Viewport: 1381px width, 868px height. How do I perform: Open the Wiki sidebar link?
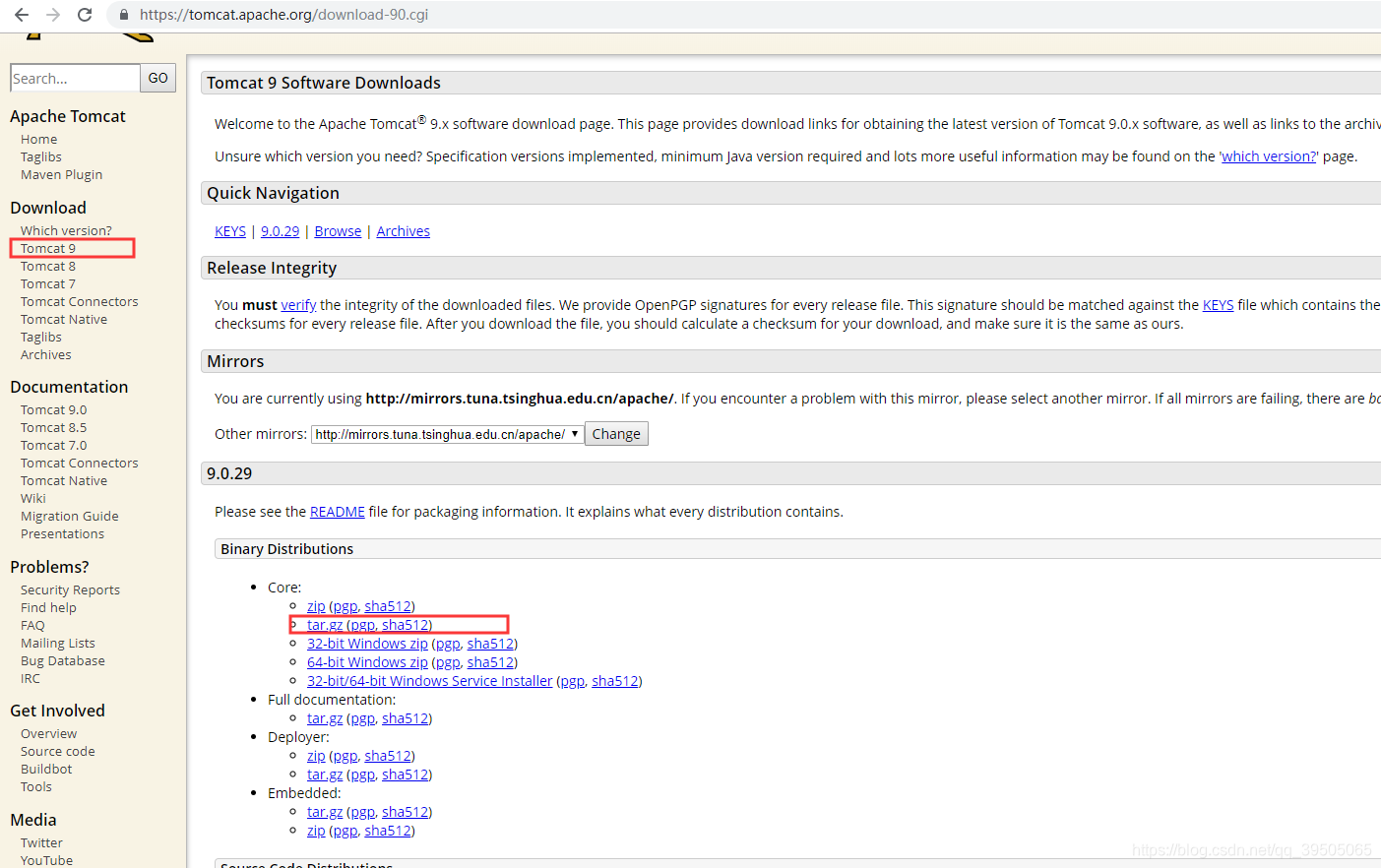pos(33,498)
